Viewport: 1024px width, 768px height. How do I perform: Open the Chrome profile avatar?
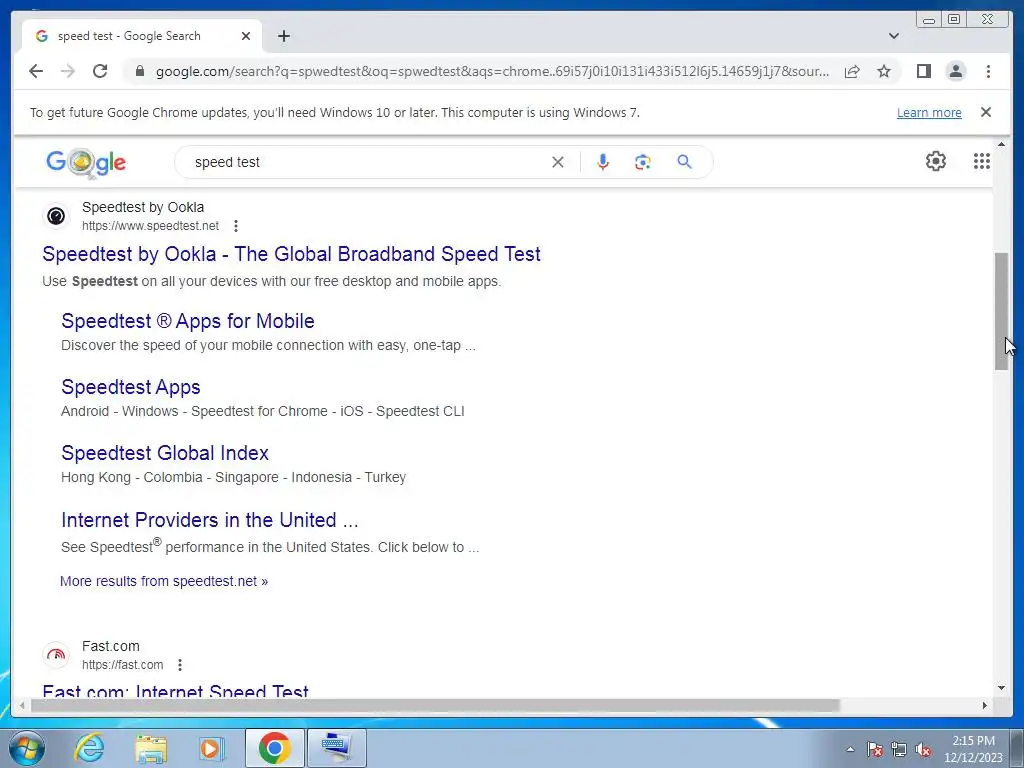tap(955, 71)
